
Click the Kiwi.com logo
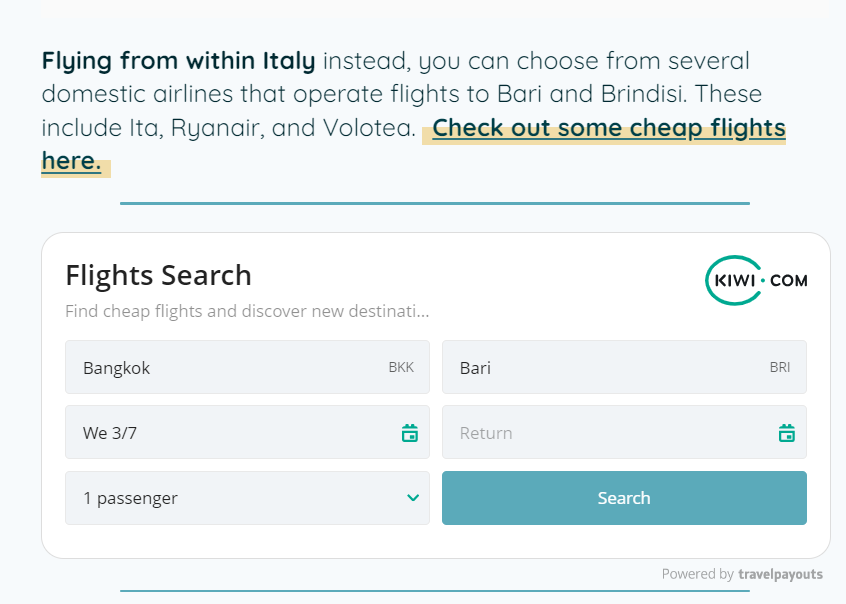click(x=756, y=281)
